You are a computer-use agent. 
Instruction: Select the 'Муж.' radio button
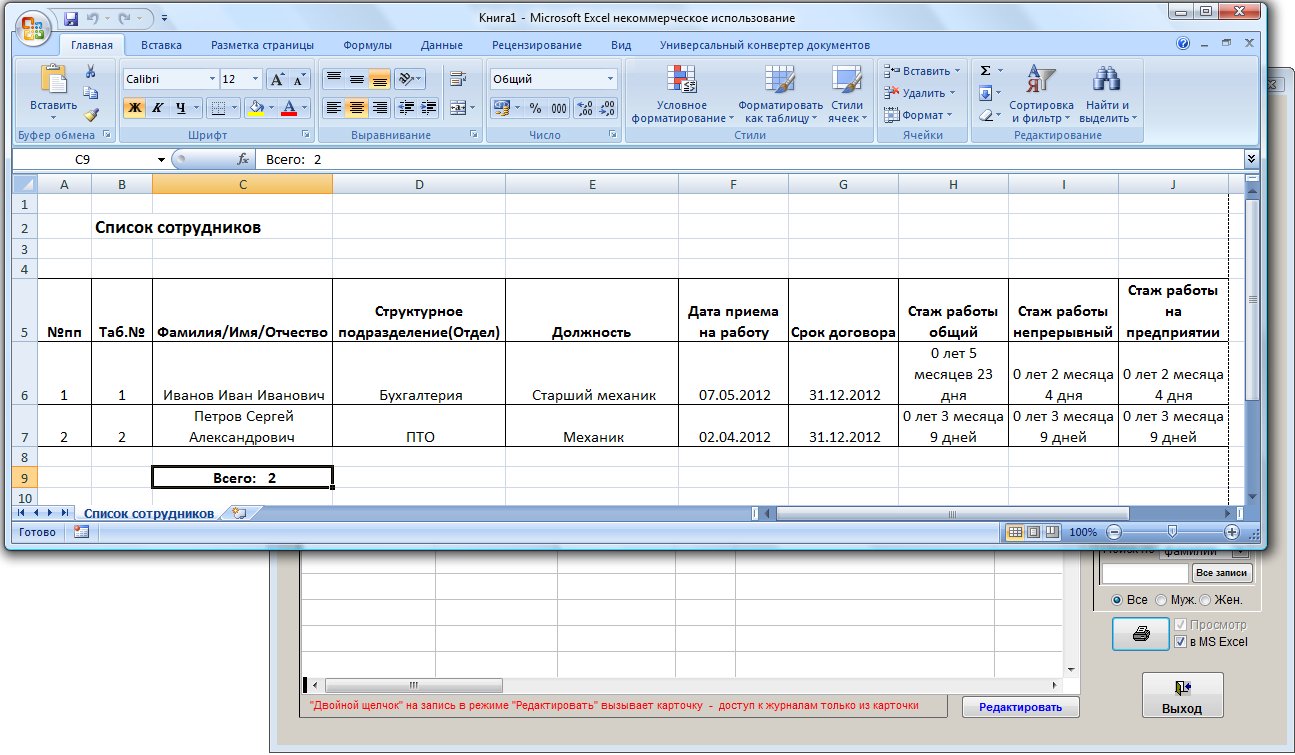(x=1161, y=600)
